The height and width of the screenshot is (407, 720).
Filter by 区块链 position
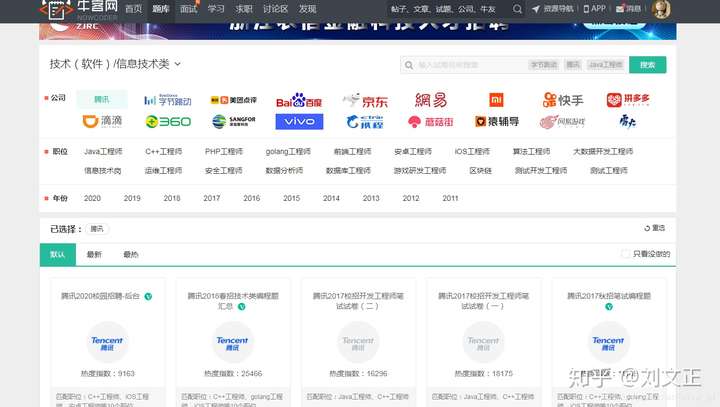(x=480, y=171)
